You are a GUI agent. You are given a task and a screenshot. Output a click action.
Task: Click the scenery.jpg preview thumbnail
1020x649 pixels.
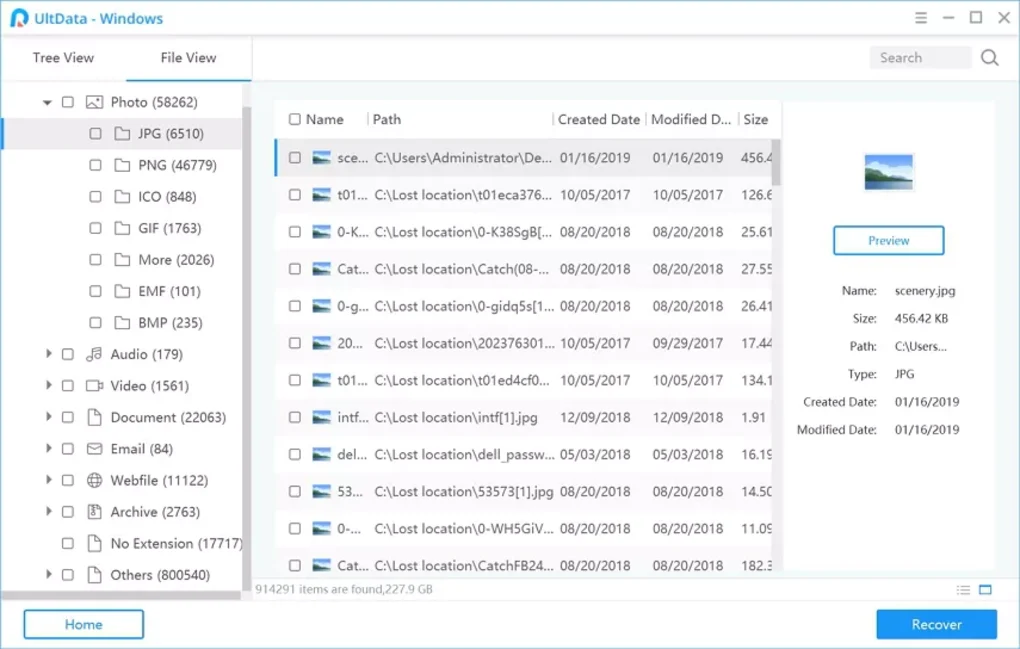click(888, 170)
